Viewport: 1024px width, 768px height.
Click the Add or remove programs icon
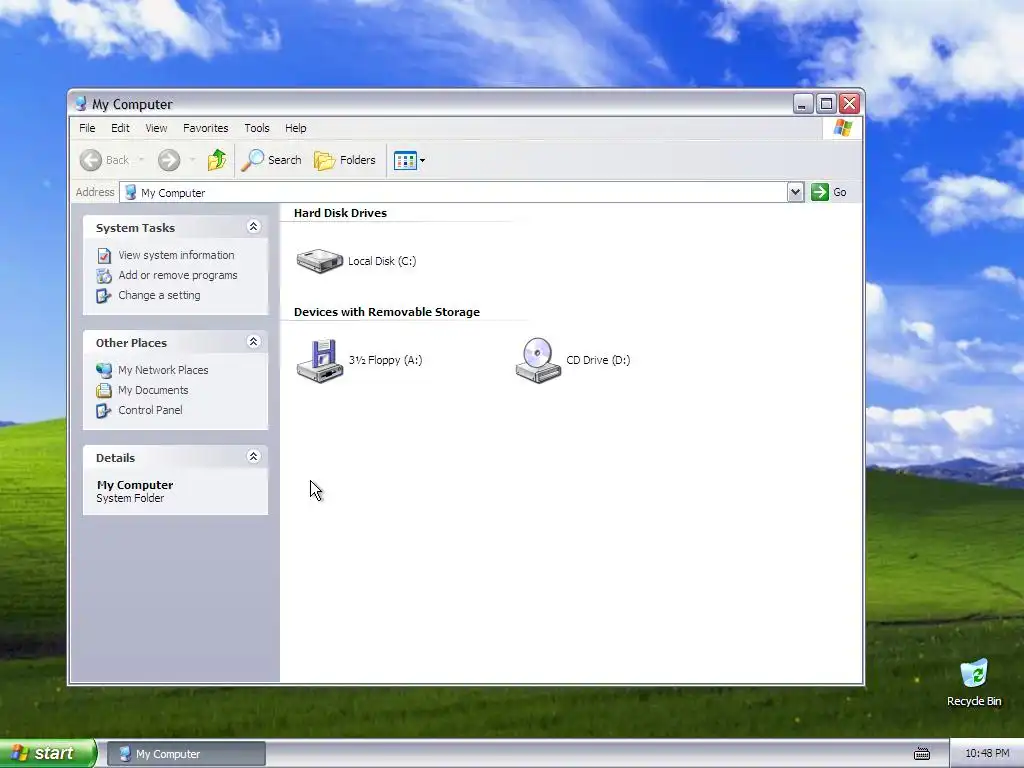(104, 276)
